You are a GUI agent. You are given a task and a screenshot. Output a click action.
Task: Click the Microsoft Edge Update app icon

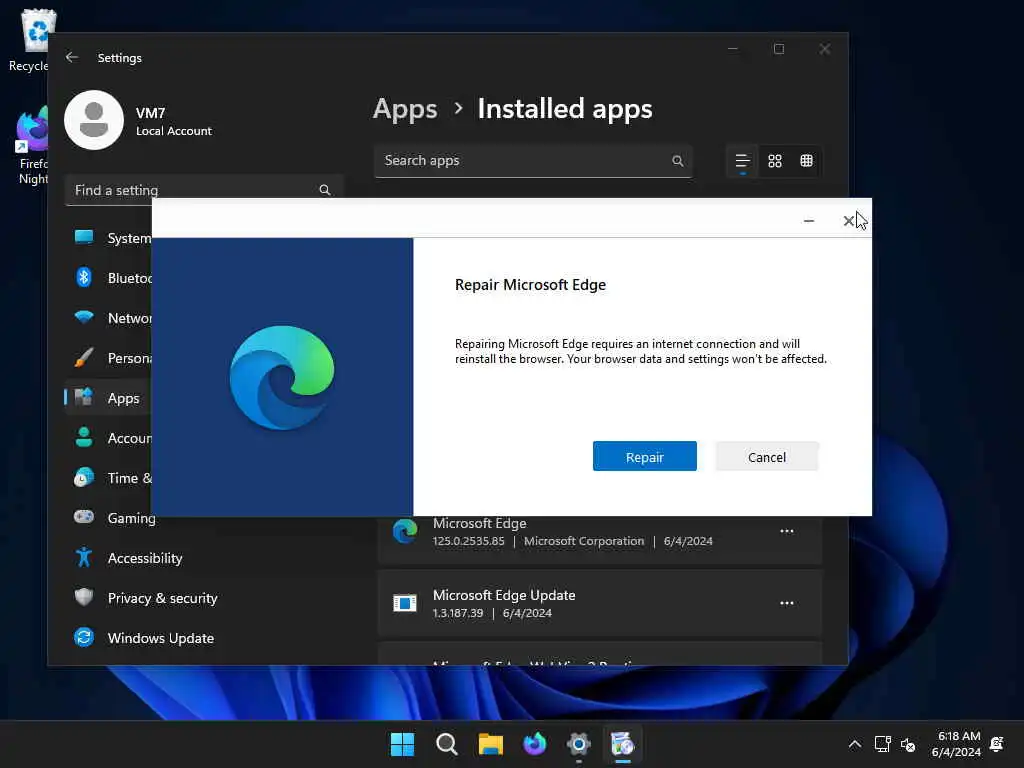point(405,603)
